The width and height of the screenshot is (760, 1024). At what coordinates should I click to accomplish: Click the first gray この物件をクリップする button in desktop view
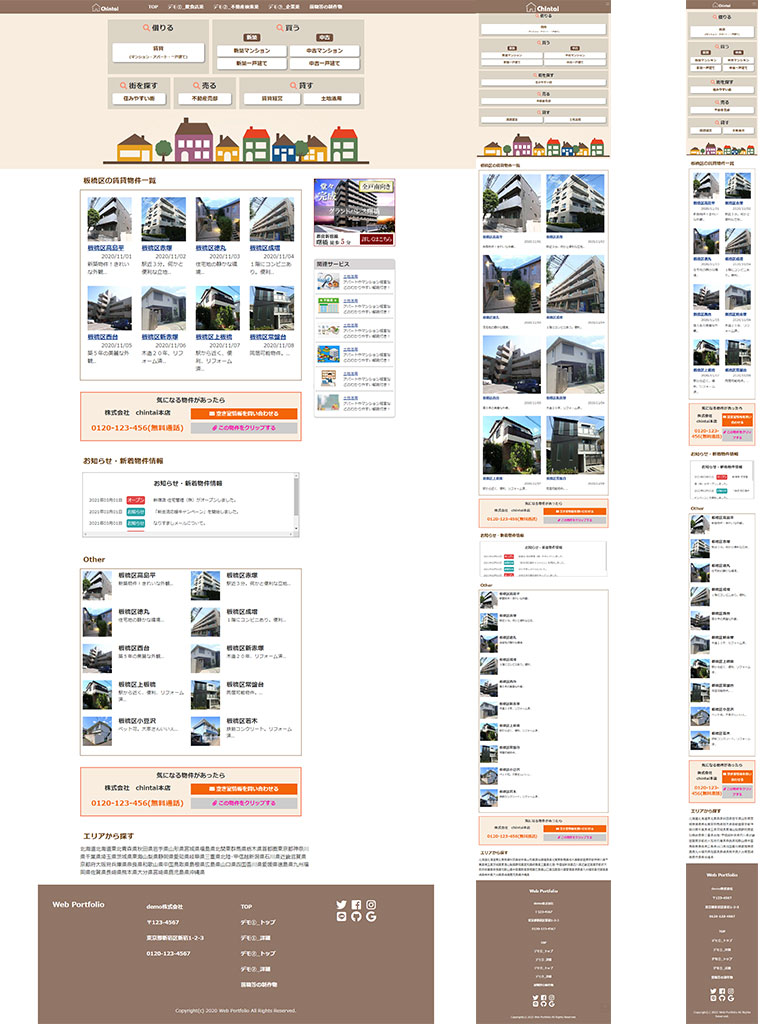pyautogui.click(x=245, y=427)
